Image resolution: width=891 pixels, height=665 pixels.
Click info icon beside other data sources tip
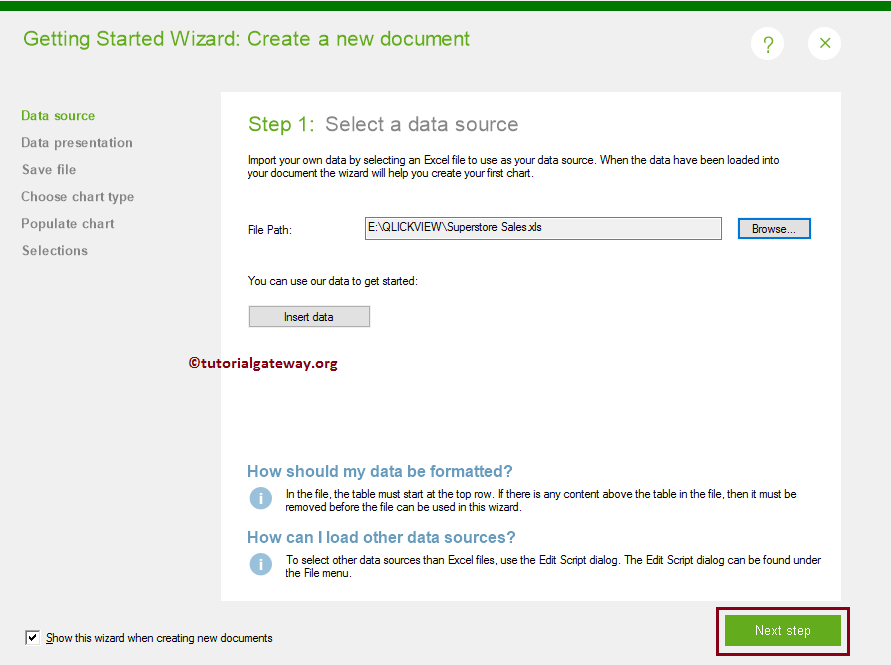260,563
